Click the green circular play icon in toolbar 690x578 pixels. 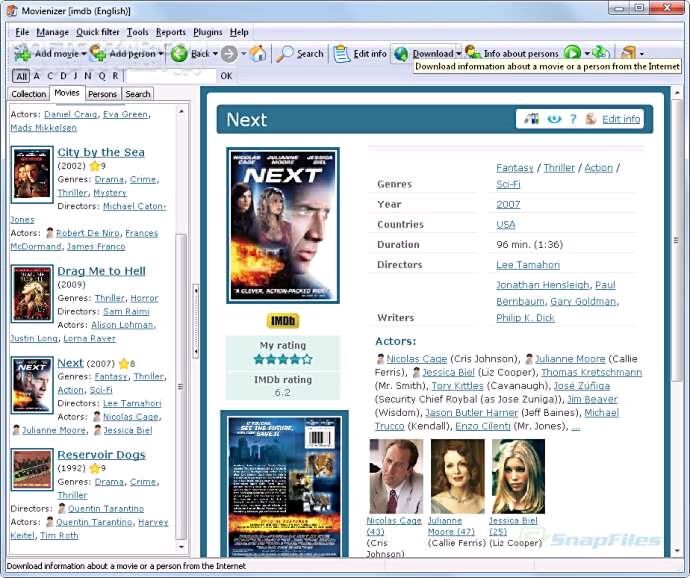pyautogui.click(x=572, y=53)
